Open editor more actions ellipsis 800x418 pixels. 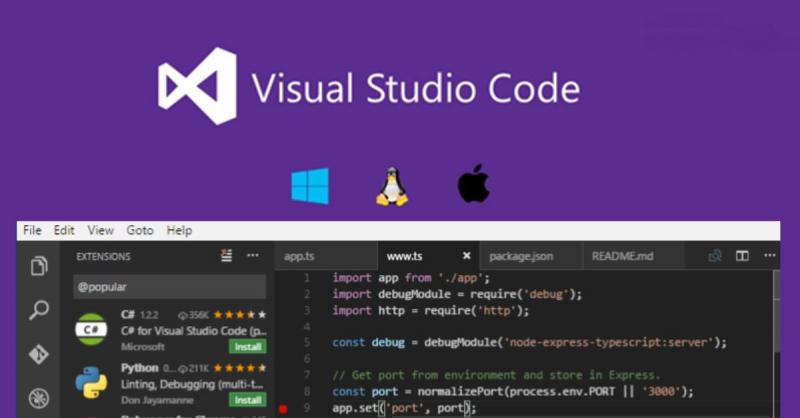(769, 255)
